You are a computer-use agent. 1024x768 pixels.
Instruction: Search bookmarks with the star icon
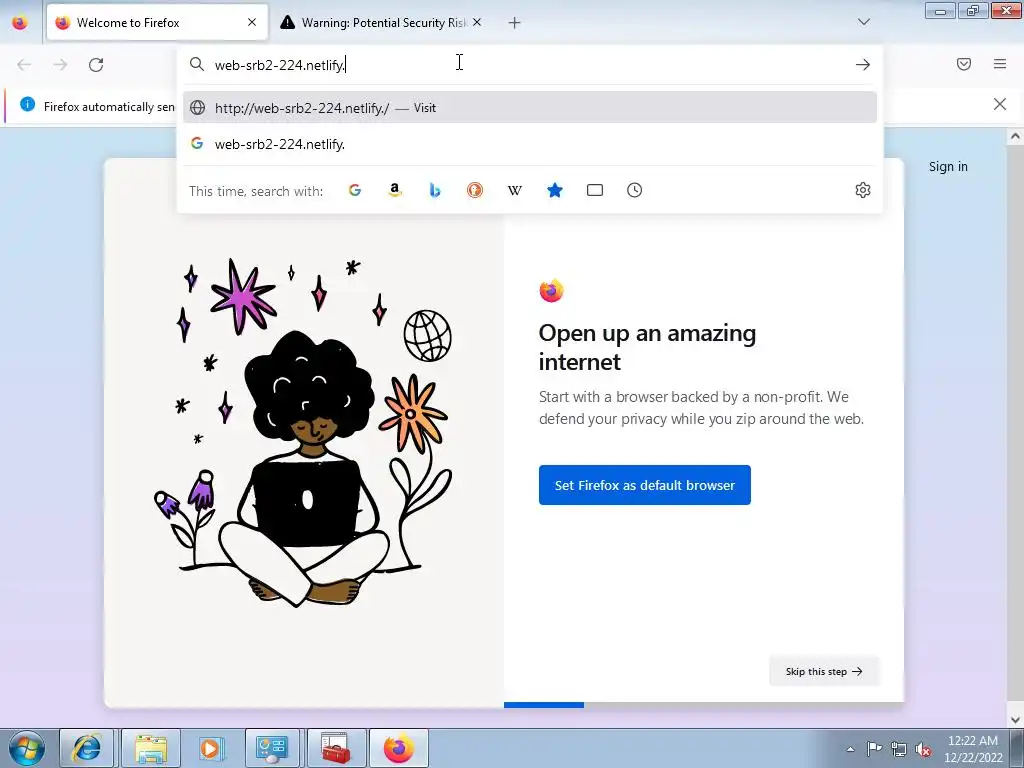[x=554, y=190]
